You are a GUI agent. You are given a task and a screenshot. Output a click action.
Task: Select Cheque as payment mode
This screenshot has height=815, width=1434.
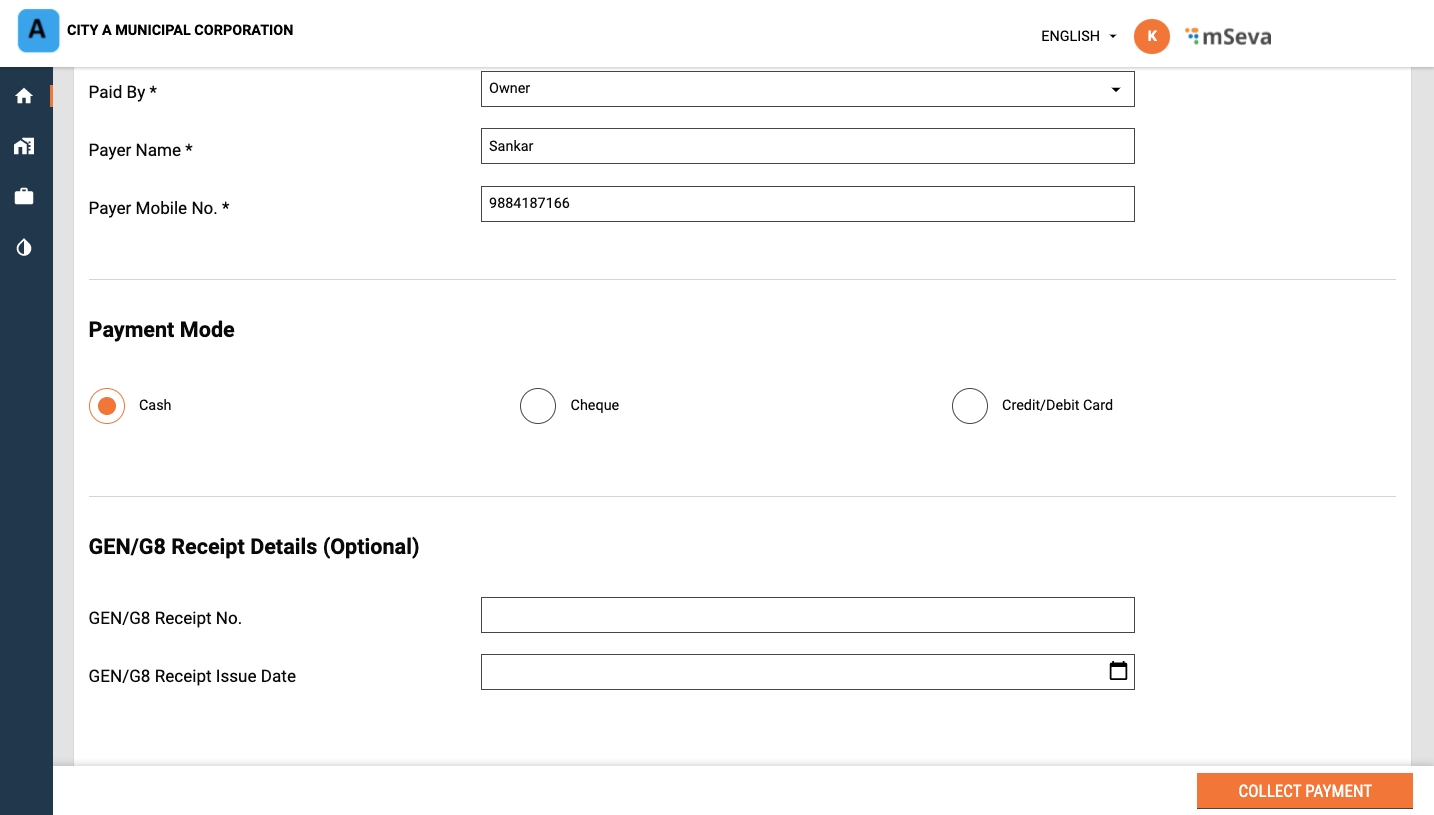tap(538, 406)
